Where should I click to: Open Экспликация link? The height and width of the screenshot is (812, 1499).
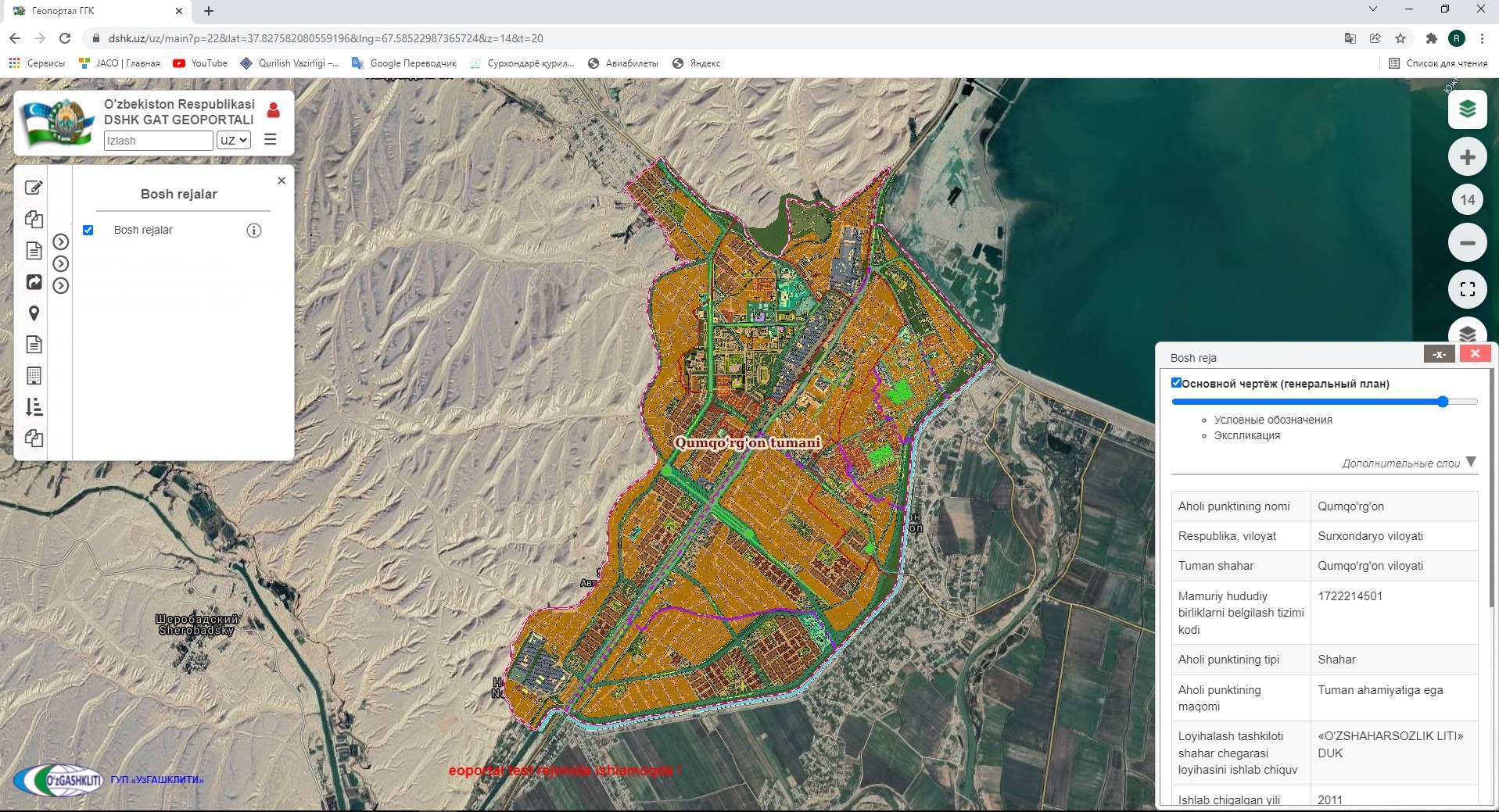pyautogui.click(x=1247, y=435)
